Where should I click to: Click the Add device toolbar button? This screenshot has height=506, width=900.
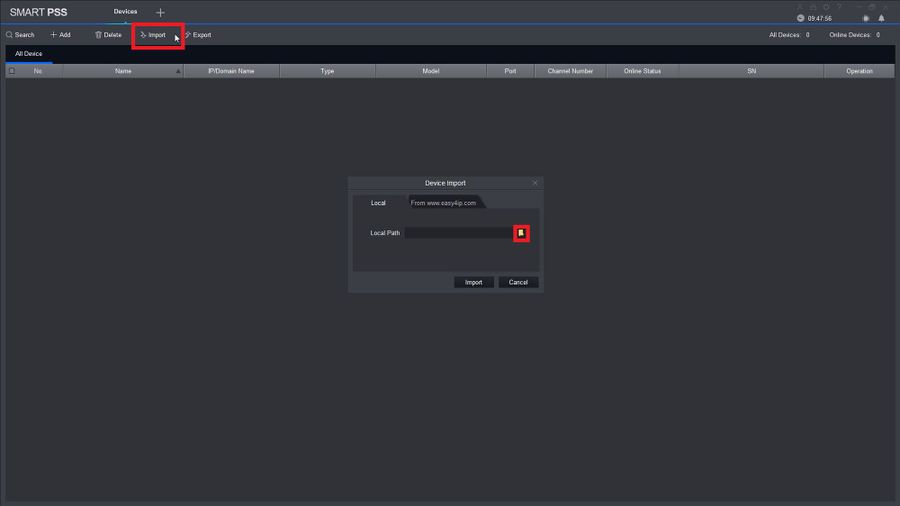tap(60, 35)
